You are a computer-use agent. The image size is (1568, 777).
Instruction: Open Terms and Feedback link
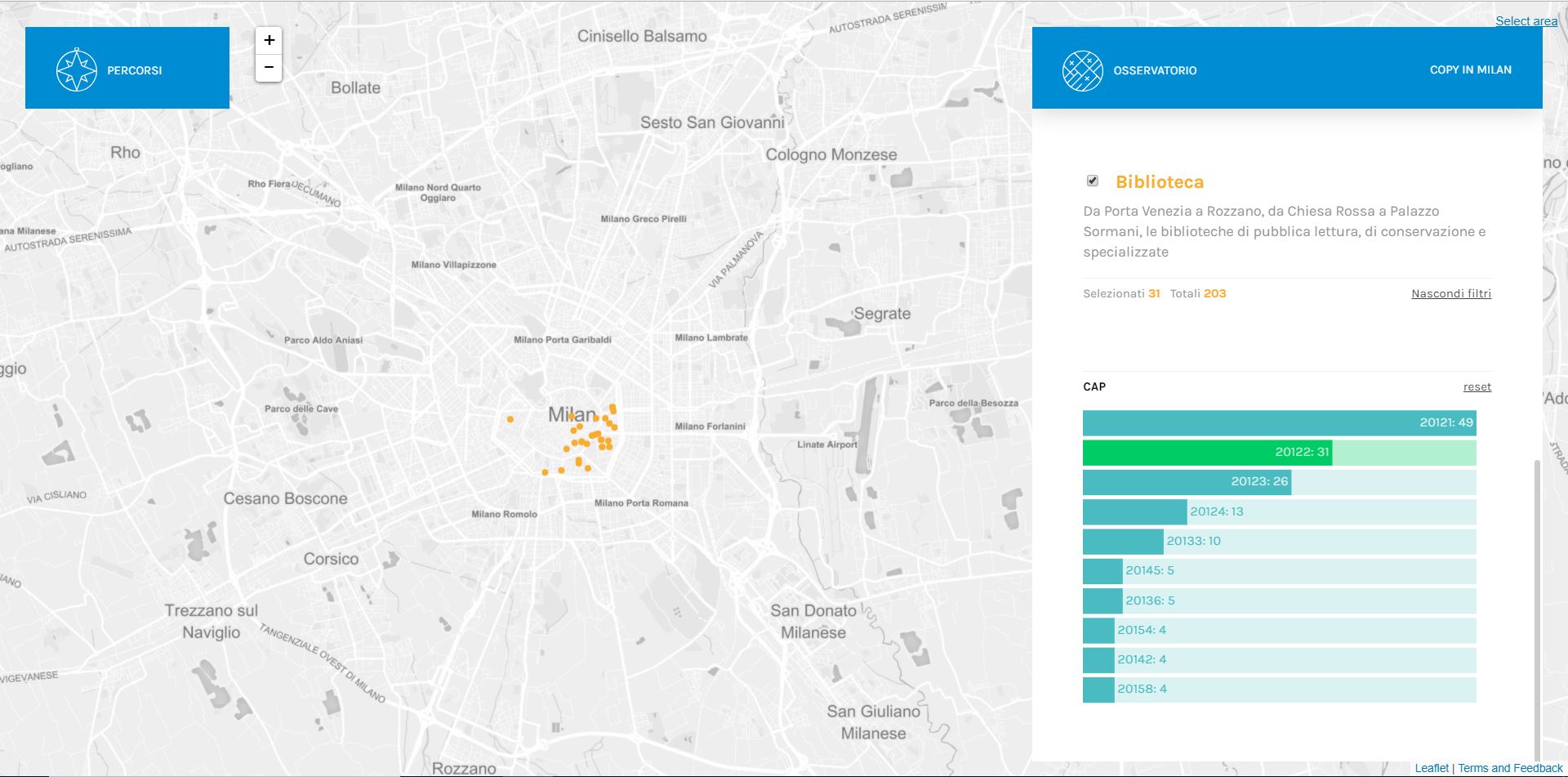[x=1510, y=768]
